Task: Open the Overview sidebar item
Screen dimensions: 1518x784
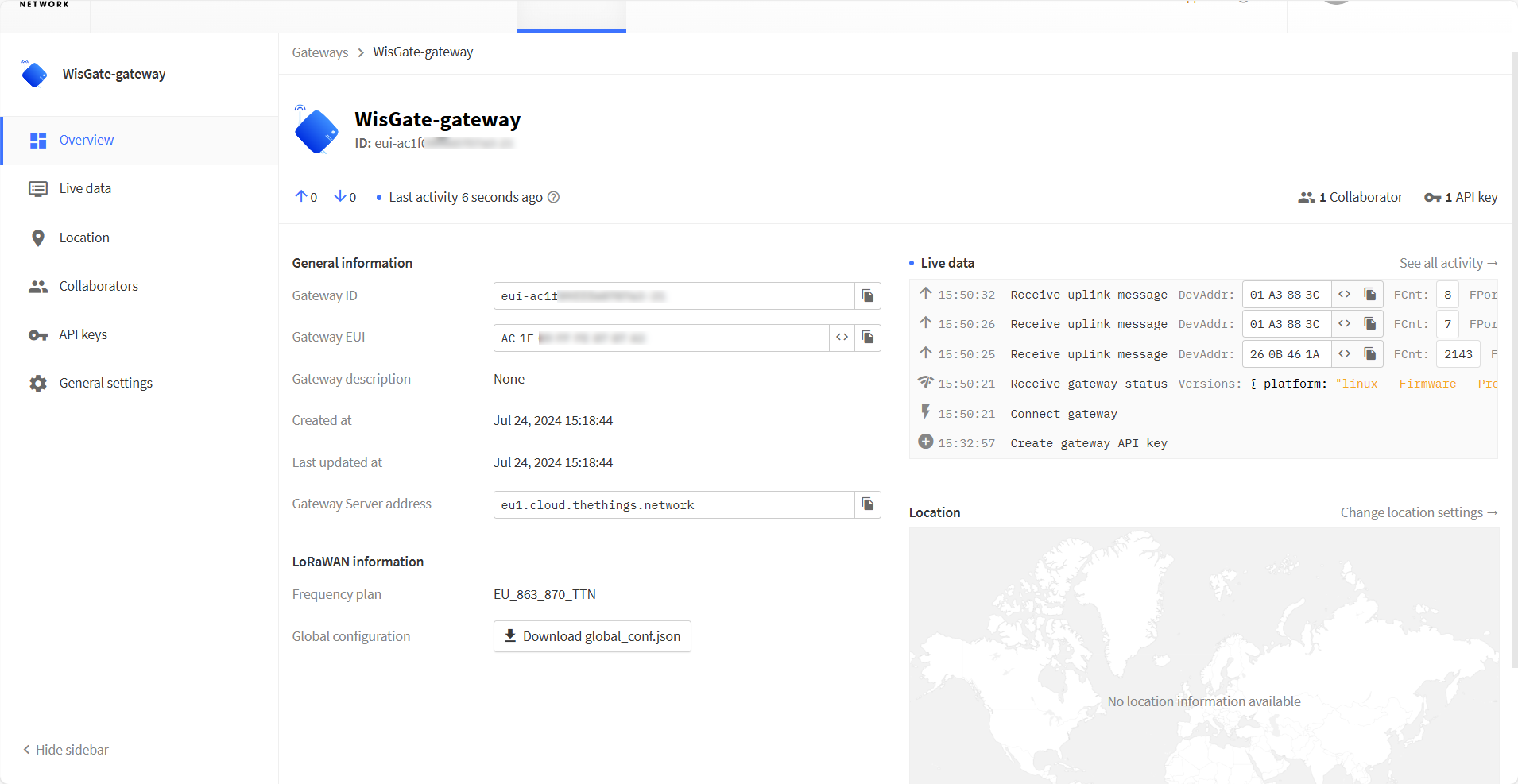Action: 140,141
